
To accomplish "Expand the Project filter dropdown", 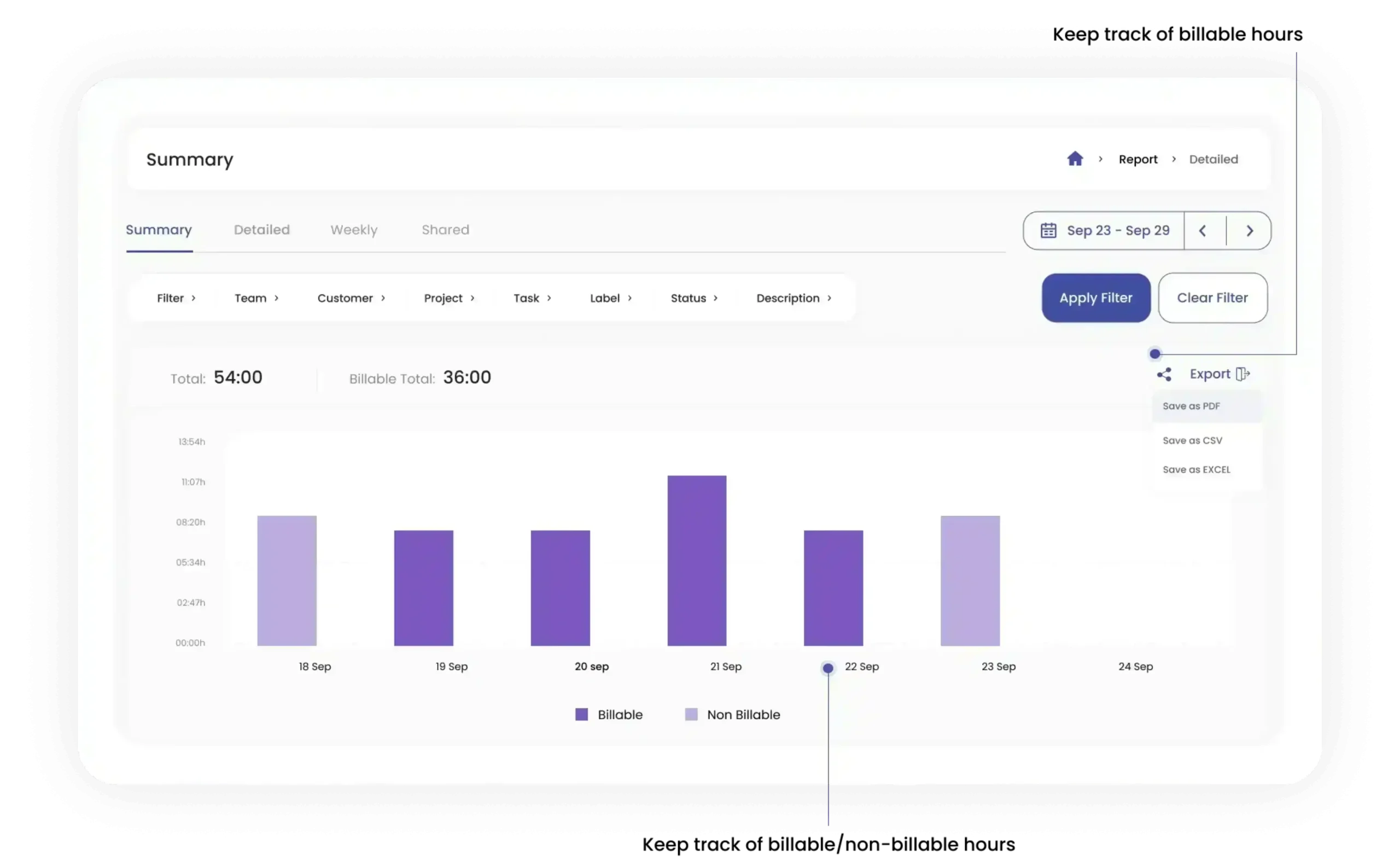I will coord(449,298).
